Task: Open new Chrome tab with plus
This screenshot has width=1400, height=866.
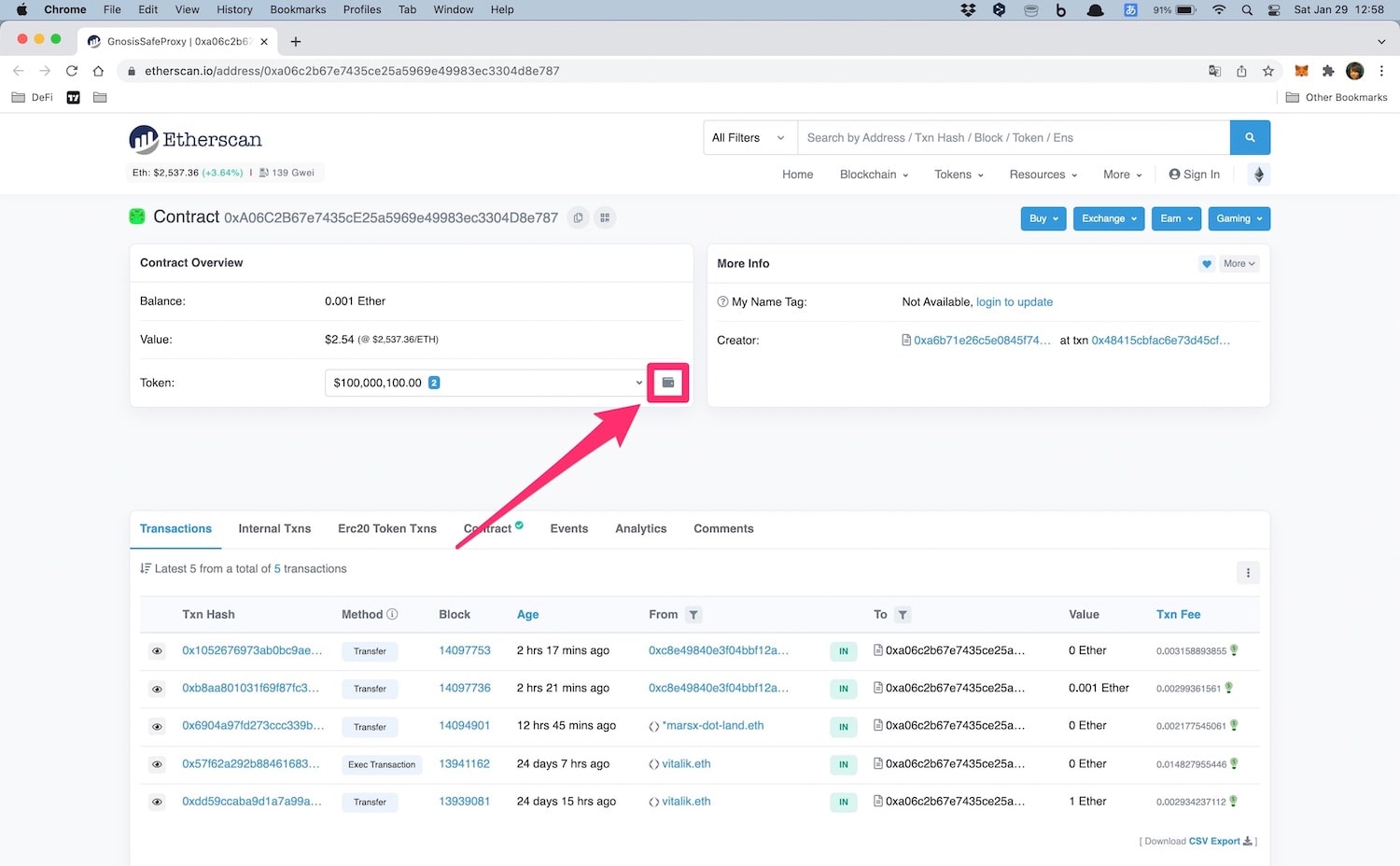Action: (x=295, y=41)
